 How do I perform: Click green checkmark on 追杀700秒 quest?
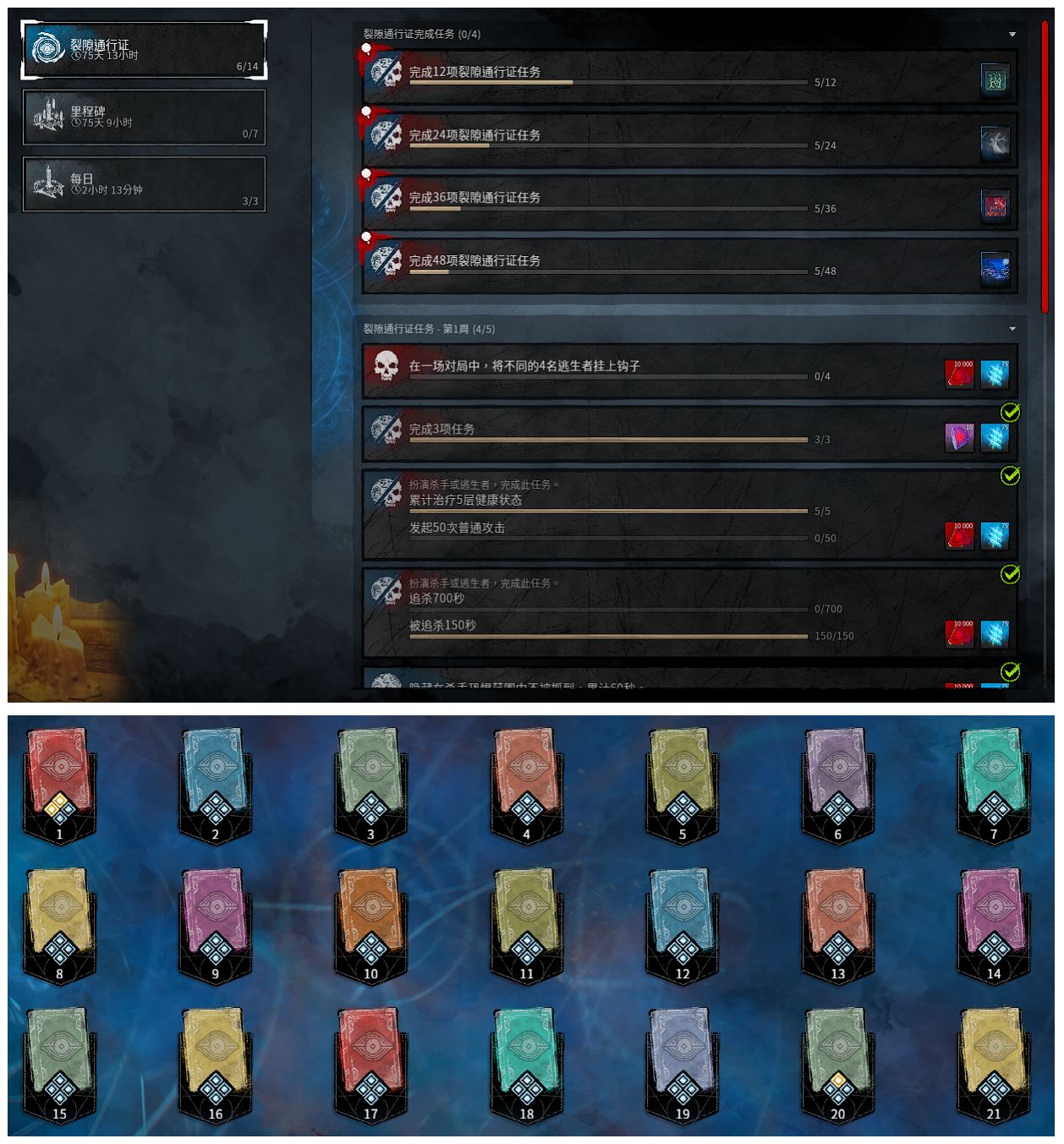[1010, 573]
